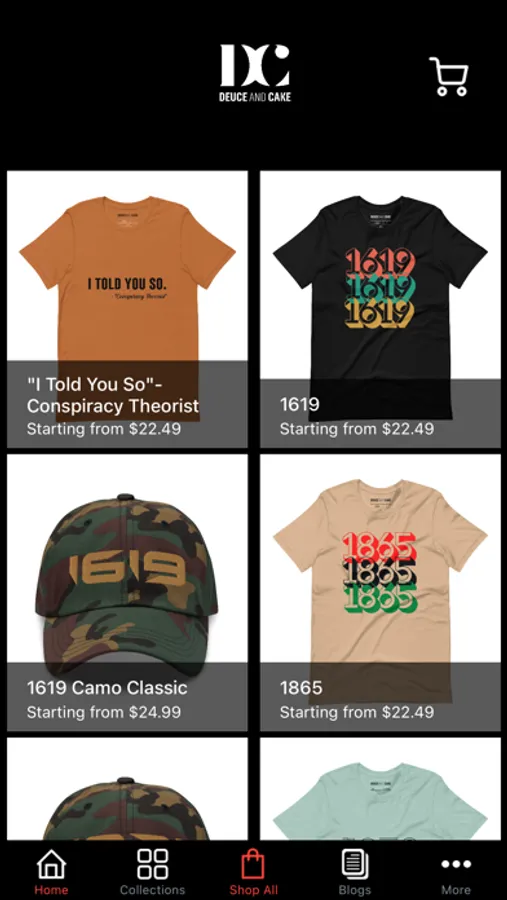Open the Blogs tab label
The image size is (507, 900).
pyautogui.click(x=355, y=890)
